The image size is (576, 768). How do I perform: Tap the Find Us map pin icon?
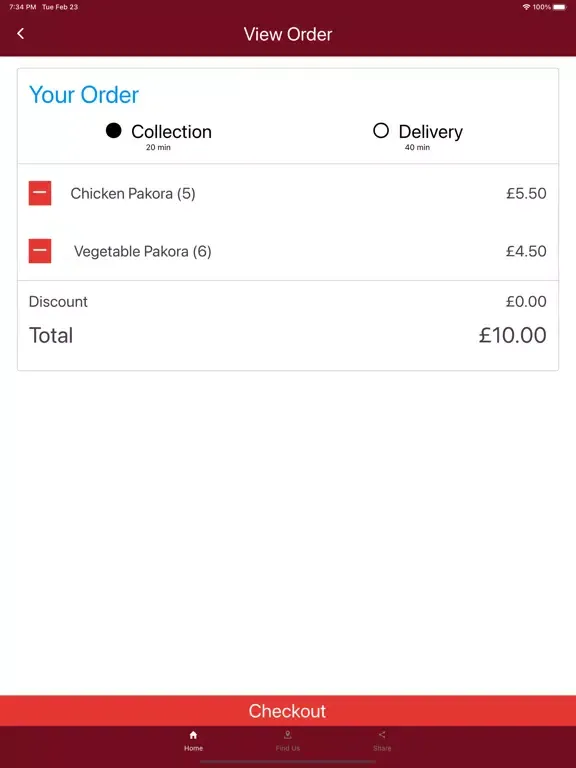tap(288, 735)
